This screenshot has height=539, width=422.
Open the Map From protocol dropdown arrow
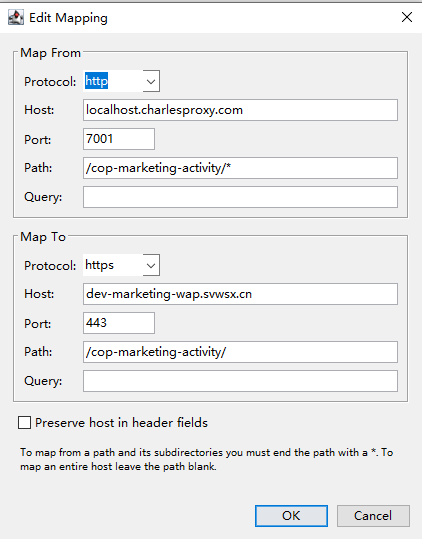point(151,81)
